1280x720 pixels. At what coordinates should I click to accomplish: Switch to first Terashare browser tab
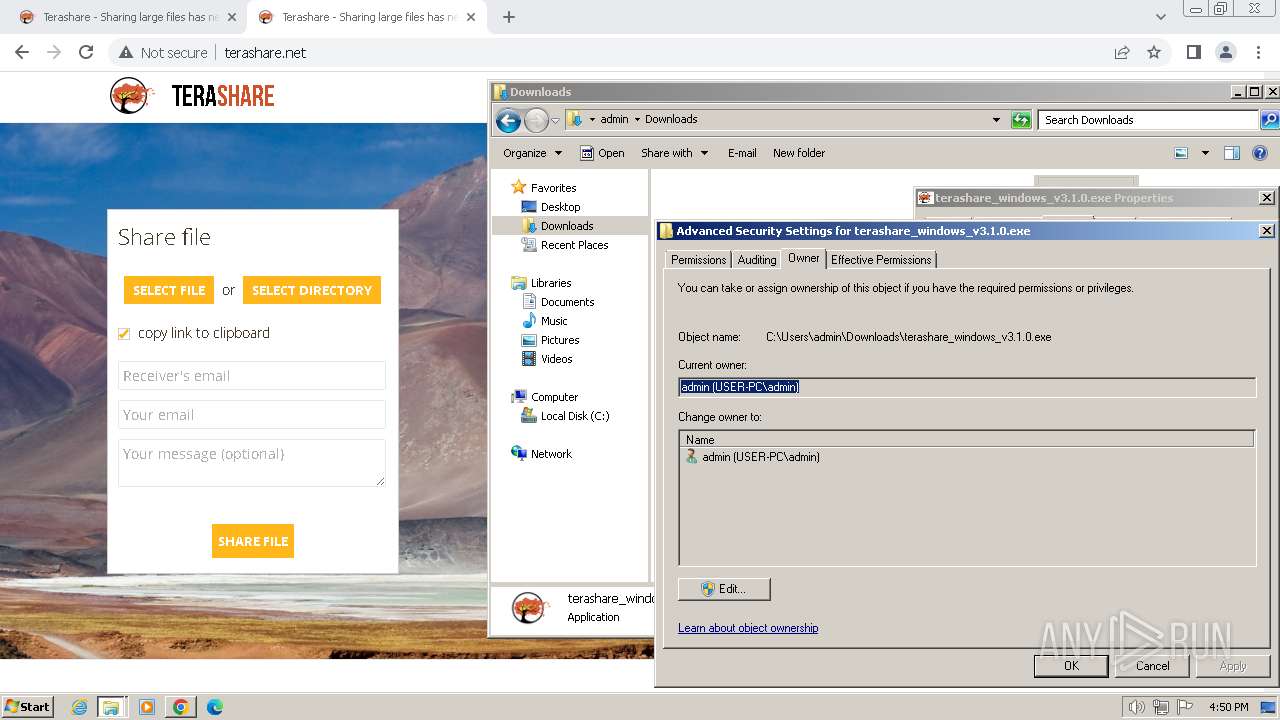pyautogui.click(x=128, y=17)
